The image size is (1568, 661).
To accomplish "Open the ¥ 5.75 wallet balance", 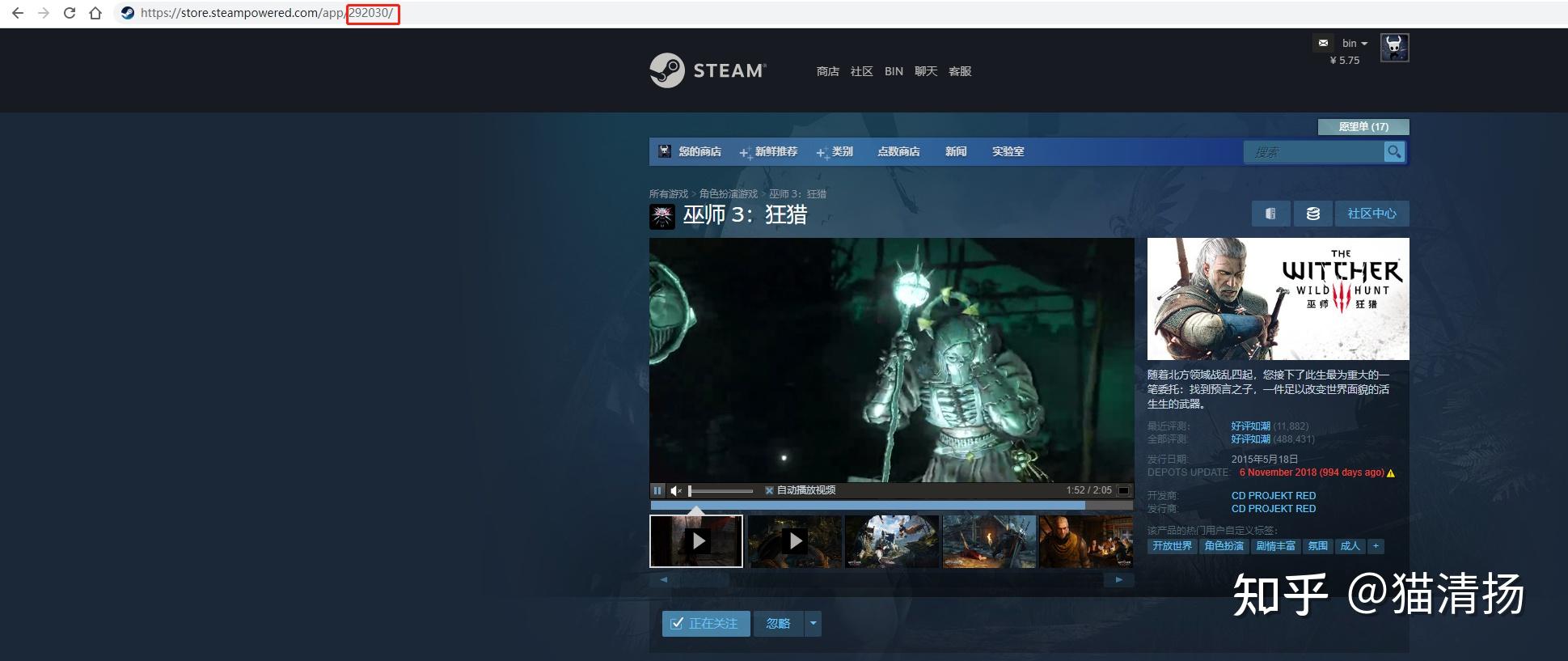I will tap(1345, 60).
